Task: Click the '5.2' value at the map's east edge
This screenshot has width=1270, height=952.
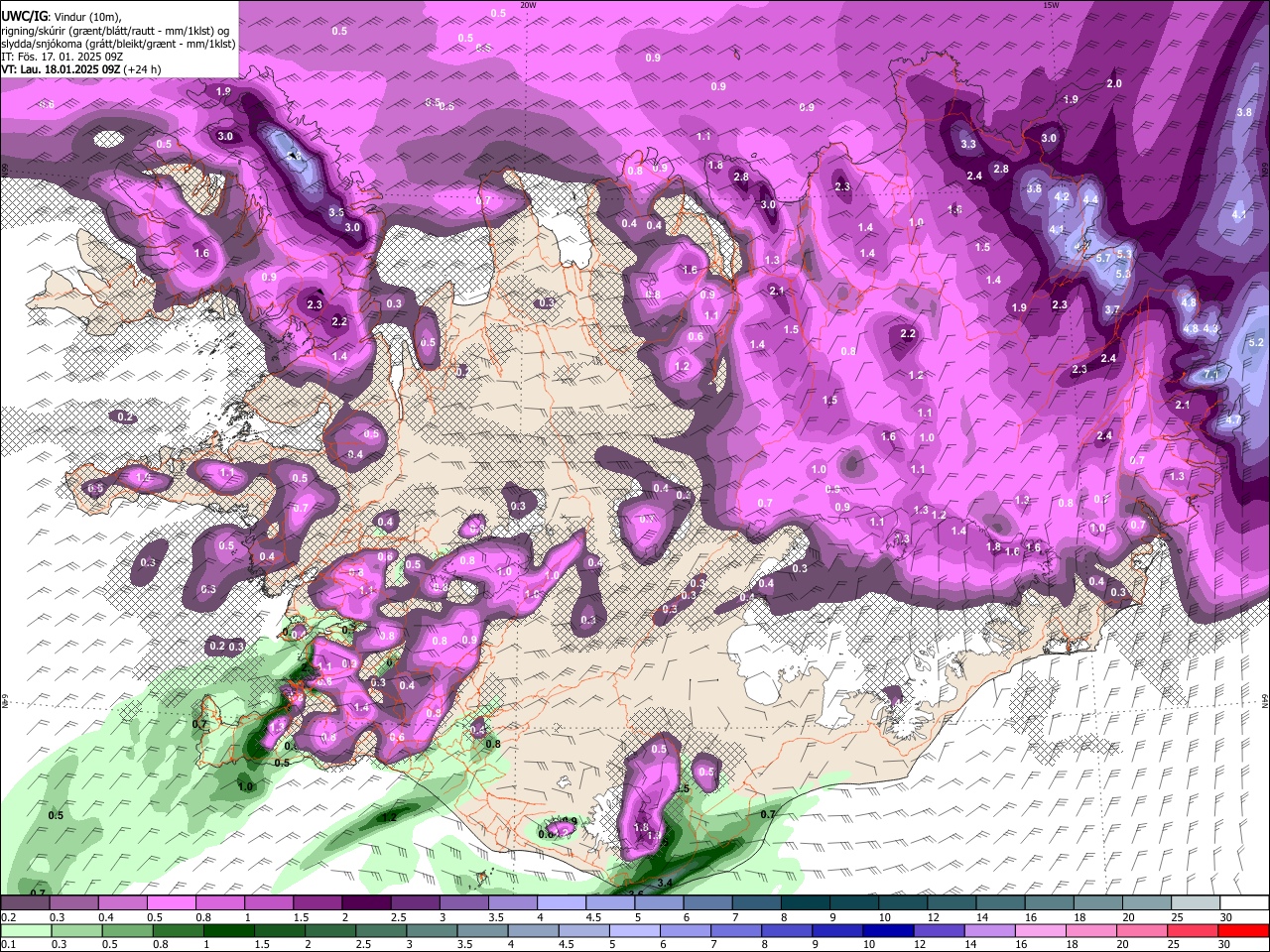Action: pos(1256,342)
